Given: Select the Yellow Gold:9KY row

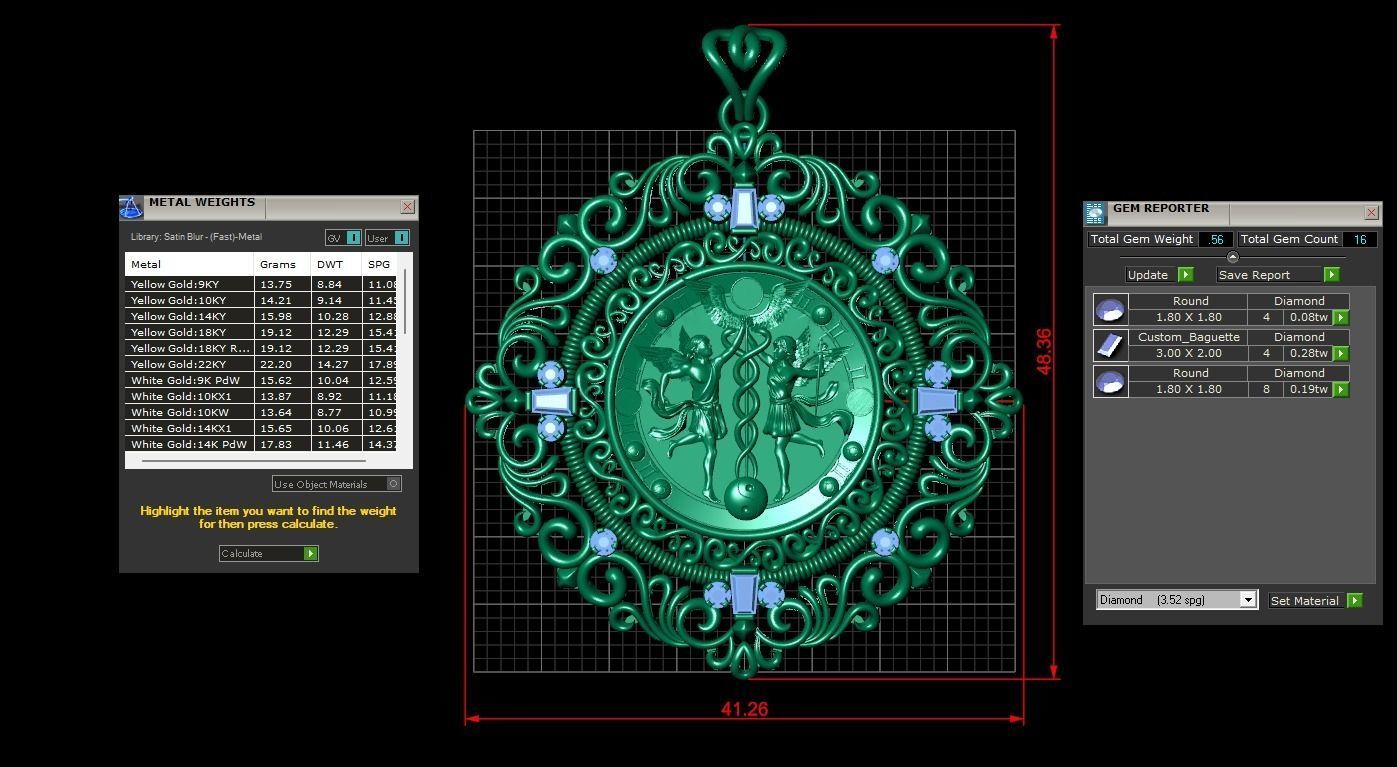Looking at the screenshot, I should 262,284.
